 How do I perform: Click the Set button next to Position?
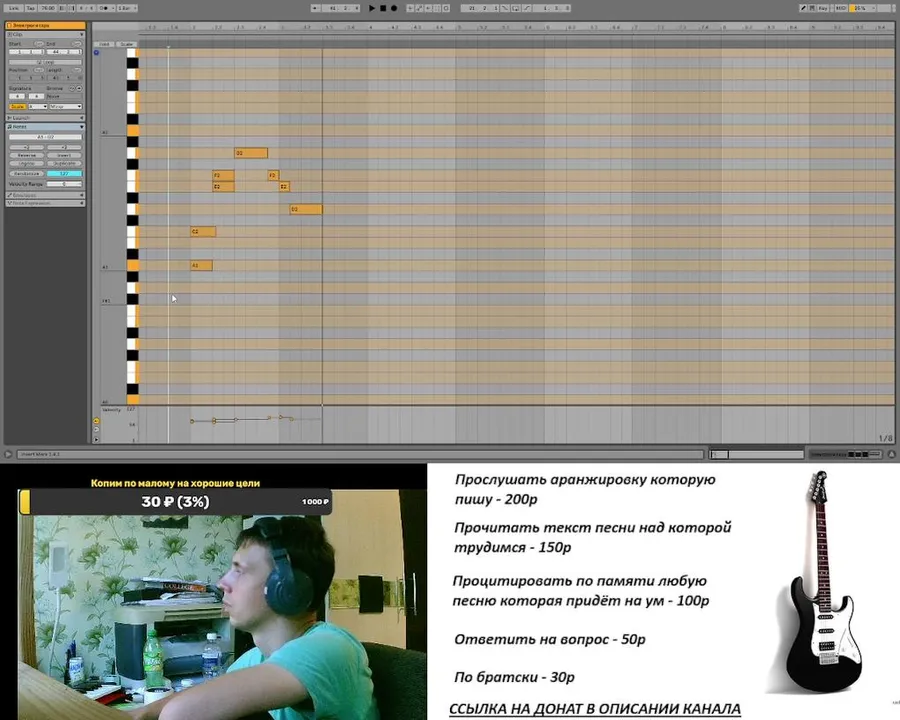[39, 70]
